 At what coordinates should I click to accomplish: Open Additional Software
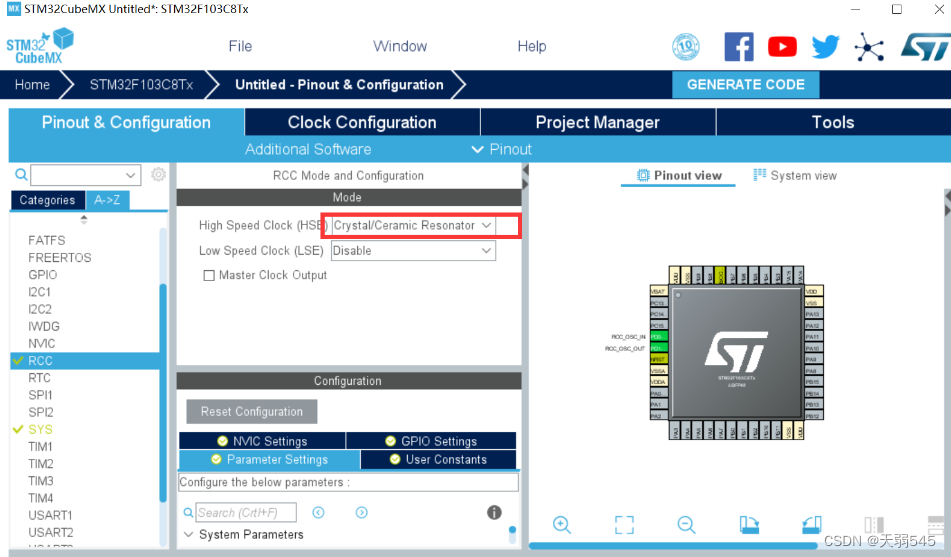pos(308,149)
